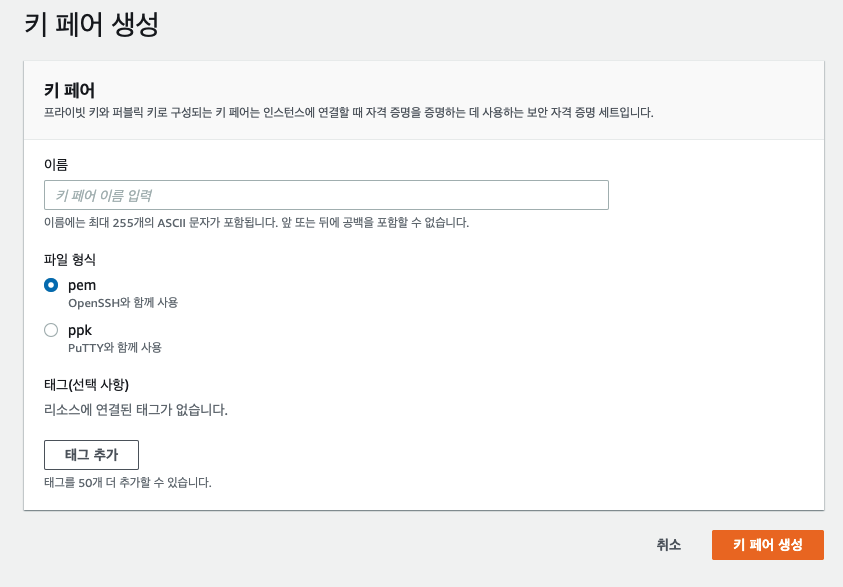Click the 취소 cancel button
The image size is (843, 587).
[668, 545]
